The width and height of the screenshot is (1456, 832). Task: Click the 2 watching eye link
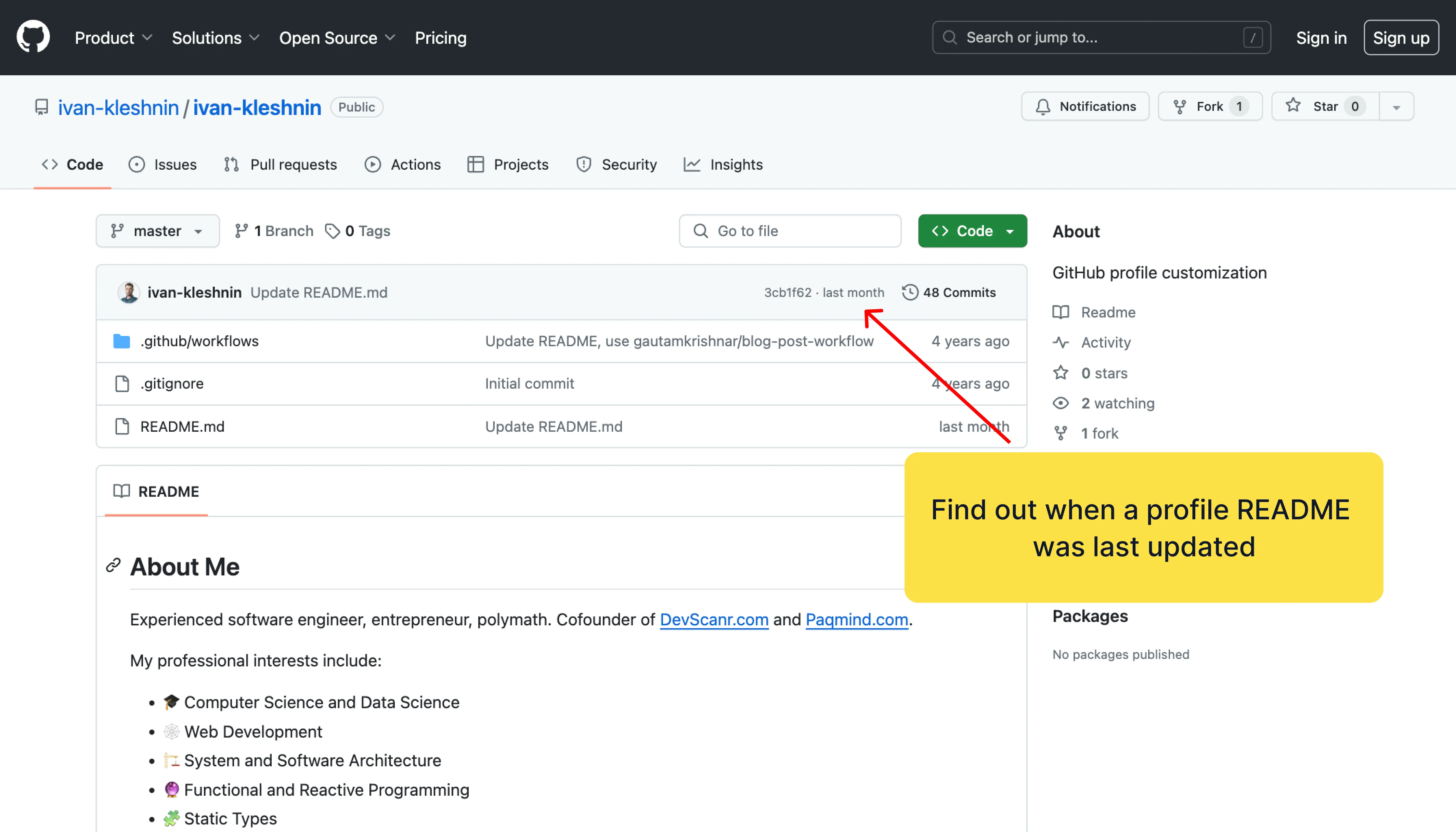[1117, 403]
